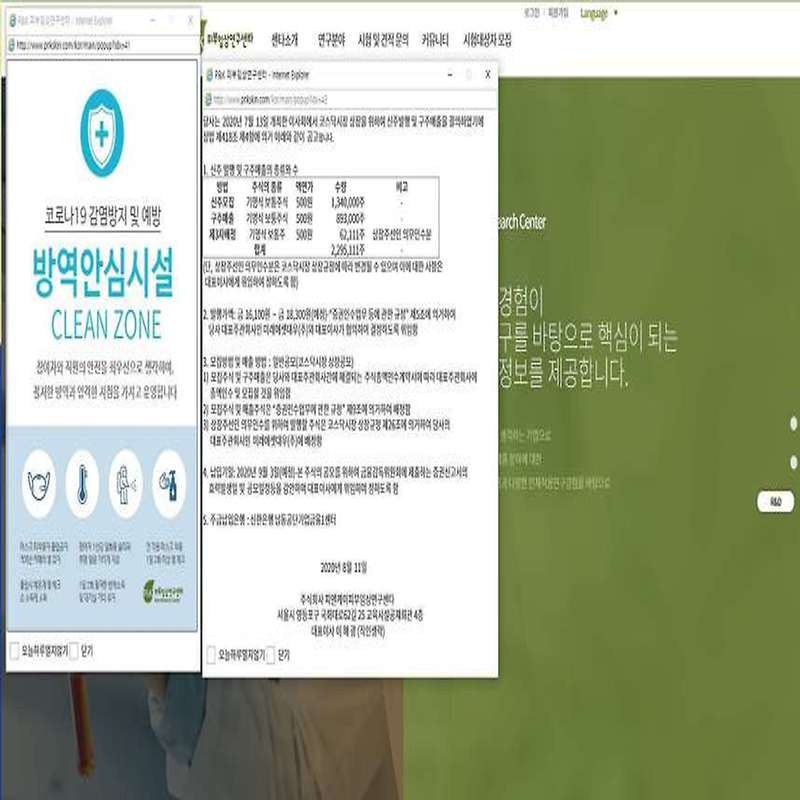Viewport: 800px width, 800px height.
Task: Click the white R&D button
Action: (776, 502)
